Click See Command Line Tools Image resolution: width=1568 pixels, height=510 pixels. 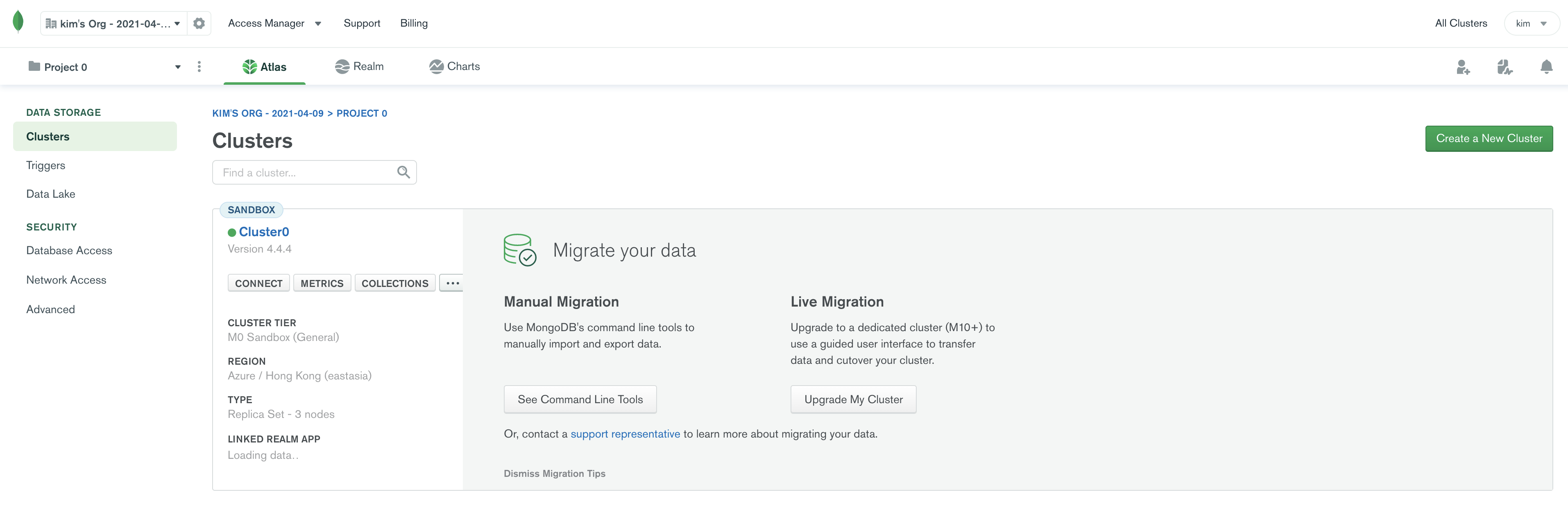pos(580,400)
